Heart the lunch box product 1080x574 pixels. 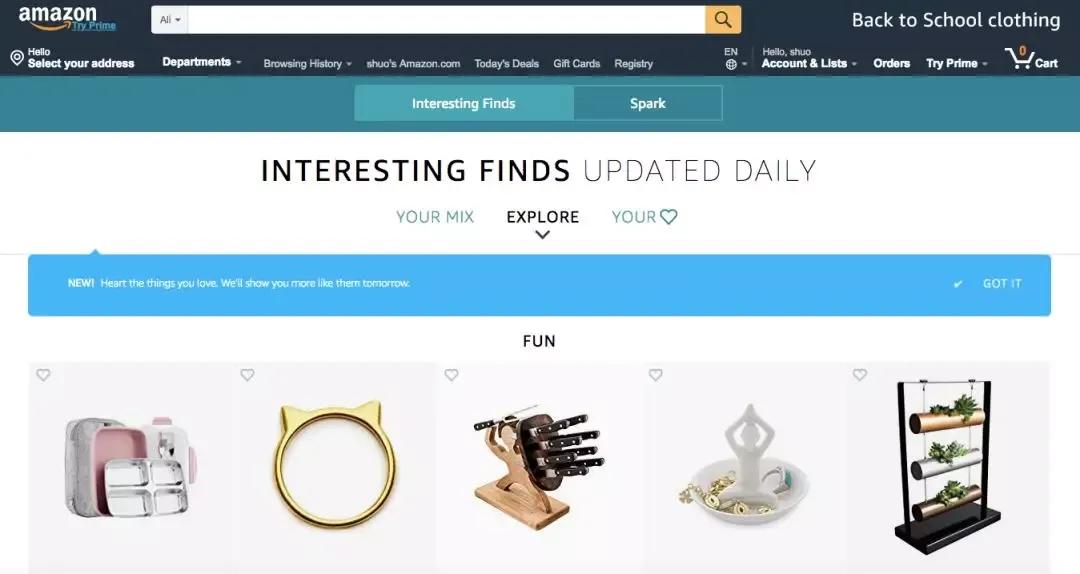43,375
